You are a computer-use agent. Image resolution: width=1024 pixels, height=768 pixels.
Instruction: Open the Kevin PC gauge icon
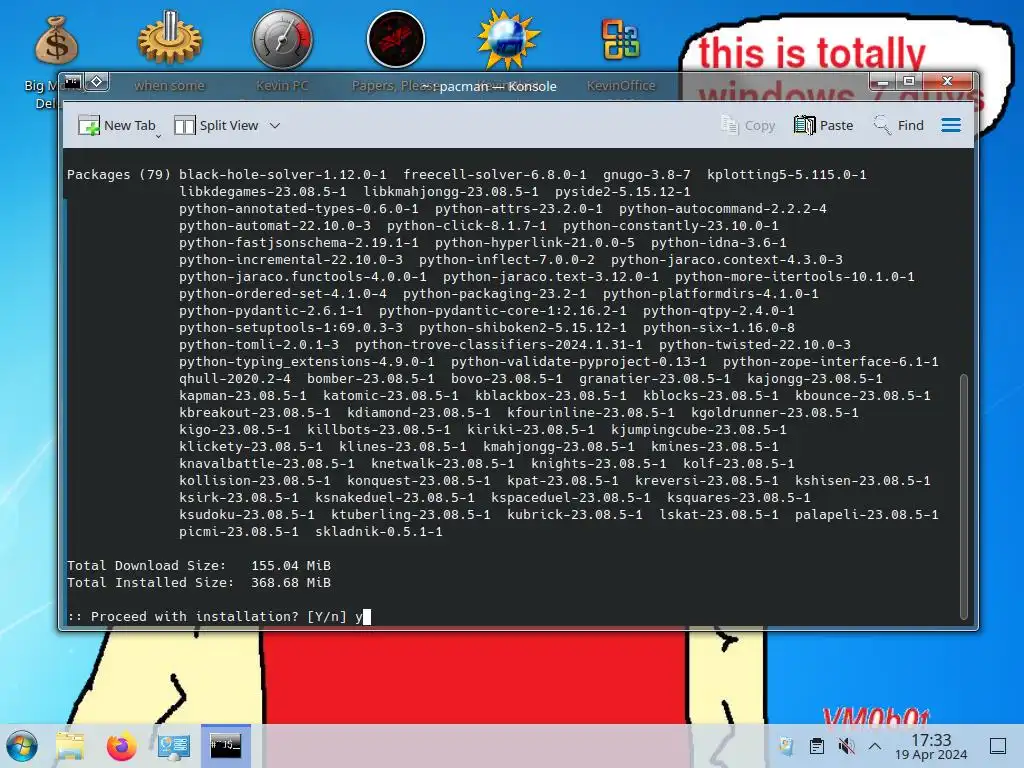pos(282,39)
